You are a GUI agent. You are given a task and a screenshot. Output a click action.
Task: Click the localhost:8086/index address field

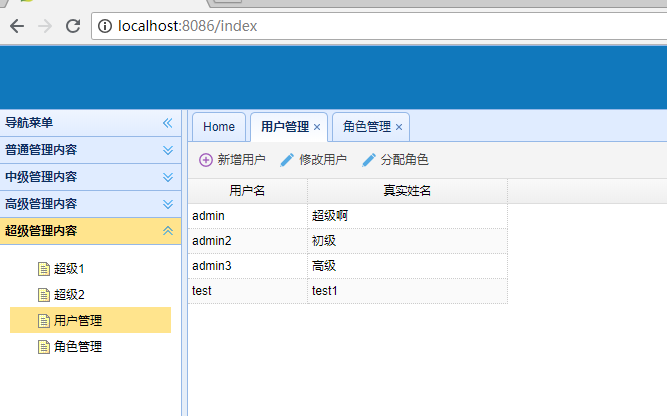[x=379, y=26]
